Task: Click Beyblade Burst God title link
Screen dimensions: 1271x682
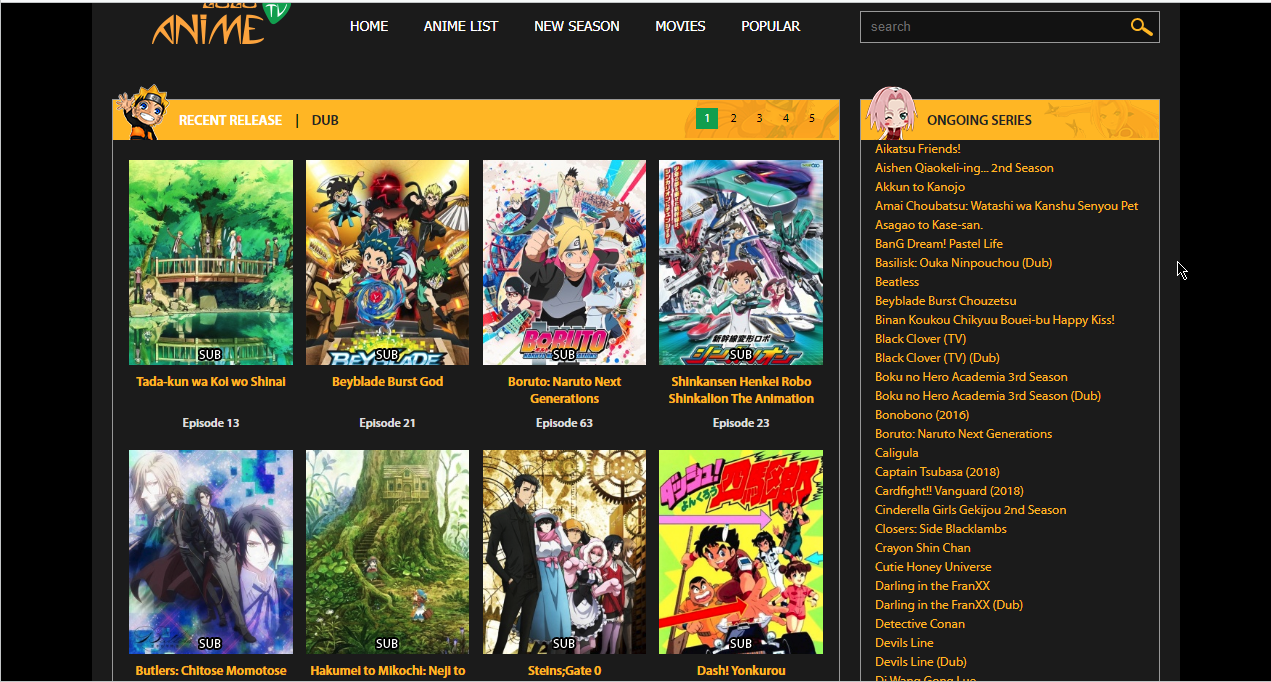Action: (387, 382)
